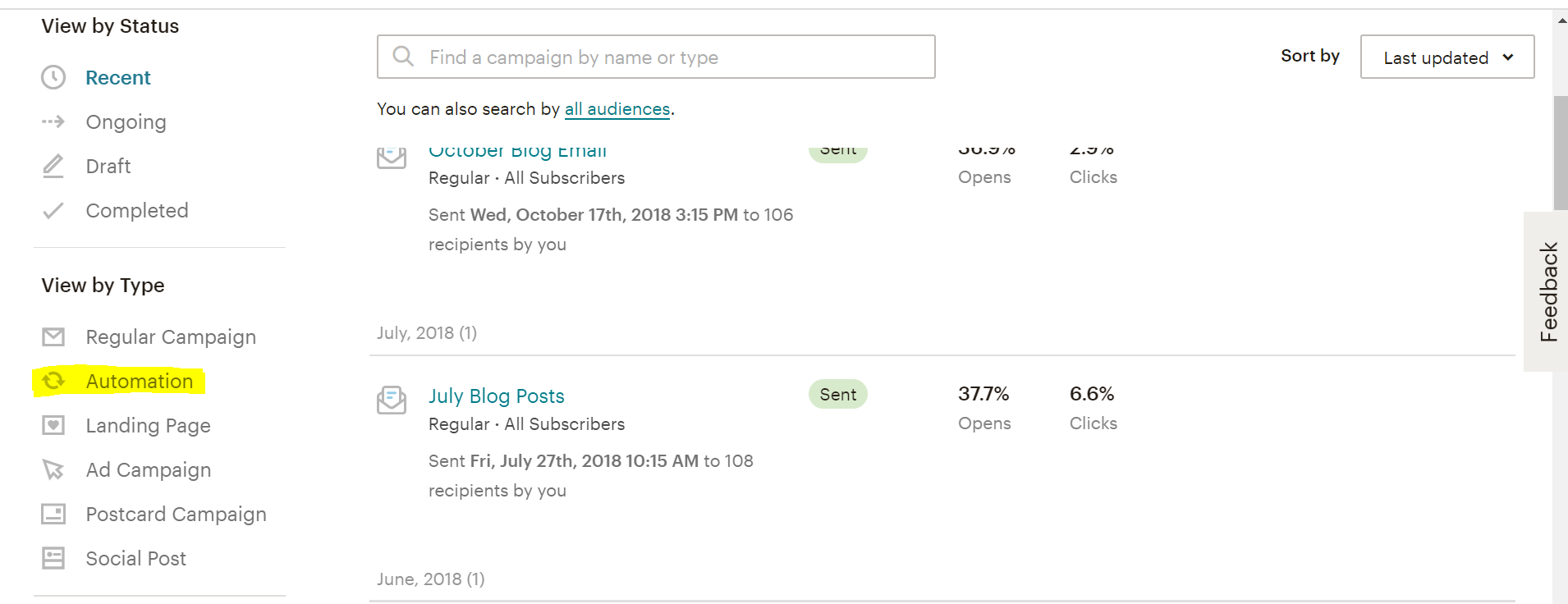Screen dimensions: 1568x604
Task: Click the Social Post icon
Action: (x=53, y=558)
